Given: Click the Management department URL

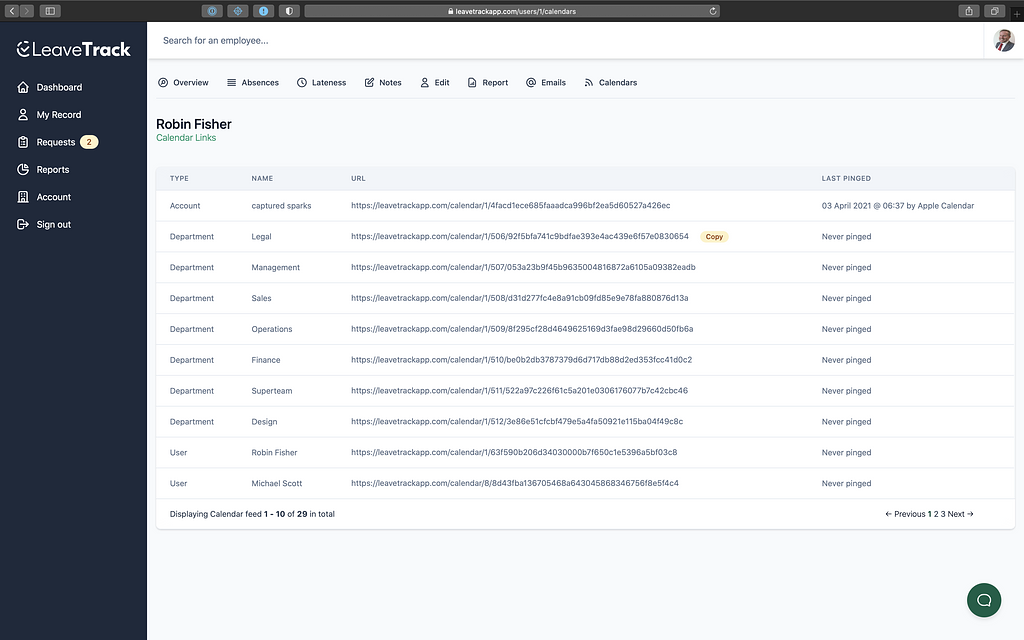Looking at the screenshot, I should point(523,267).
